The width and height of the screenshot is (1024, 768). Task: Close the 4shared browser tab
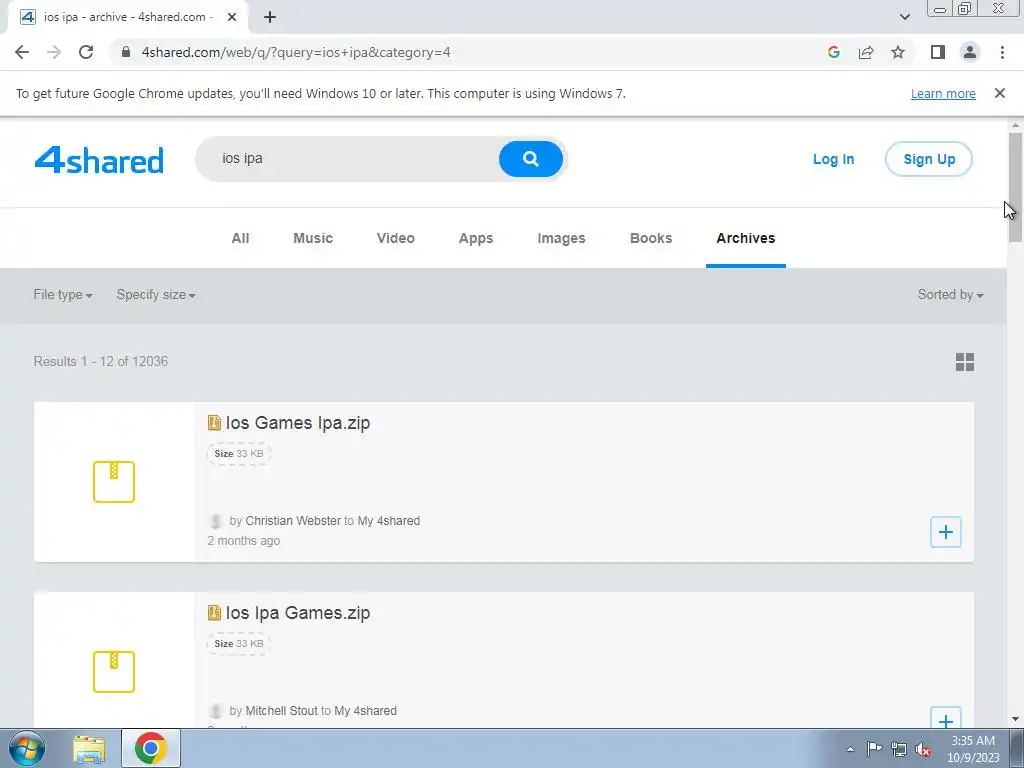click(x=232, y=17)
